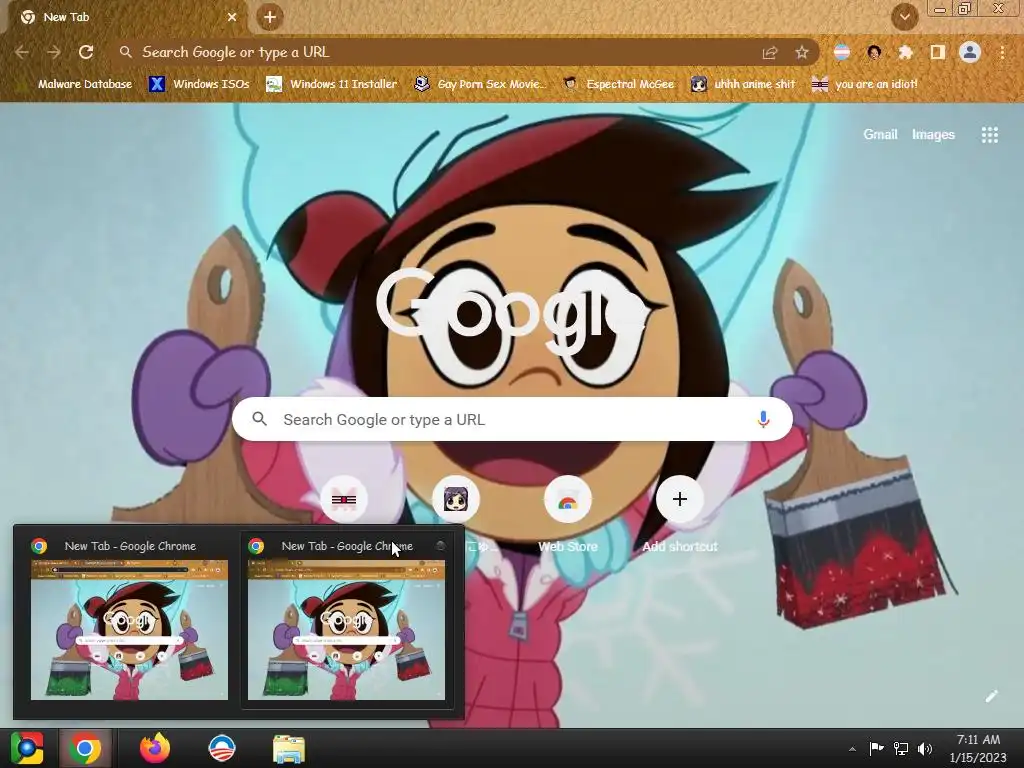The width and height of the screenshot is (1024, 768).
Task: Show hidden tray icons arrow
Action: tap(852, 749)
